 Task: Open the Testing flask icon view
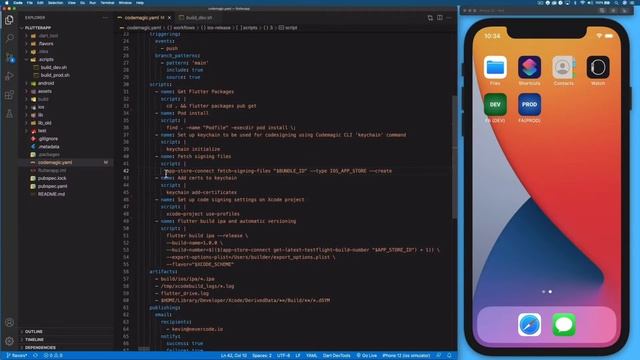[9, 114]
